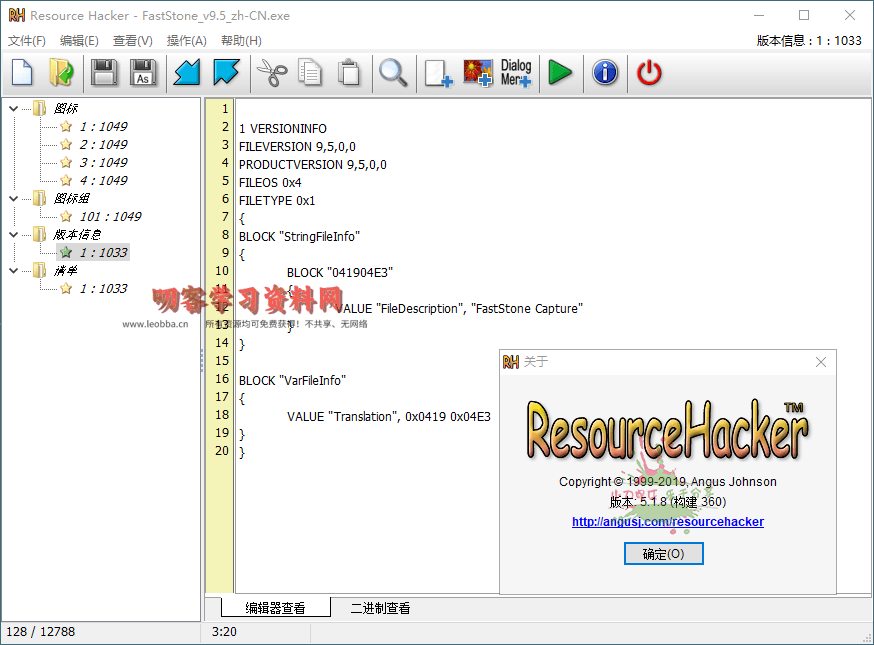This screenshot has height=645, width=874.
Task: Click the New file toolbar icon
Action: pyautogui.click(x=22, y=73)
